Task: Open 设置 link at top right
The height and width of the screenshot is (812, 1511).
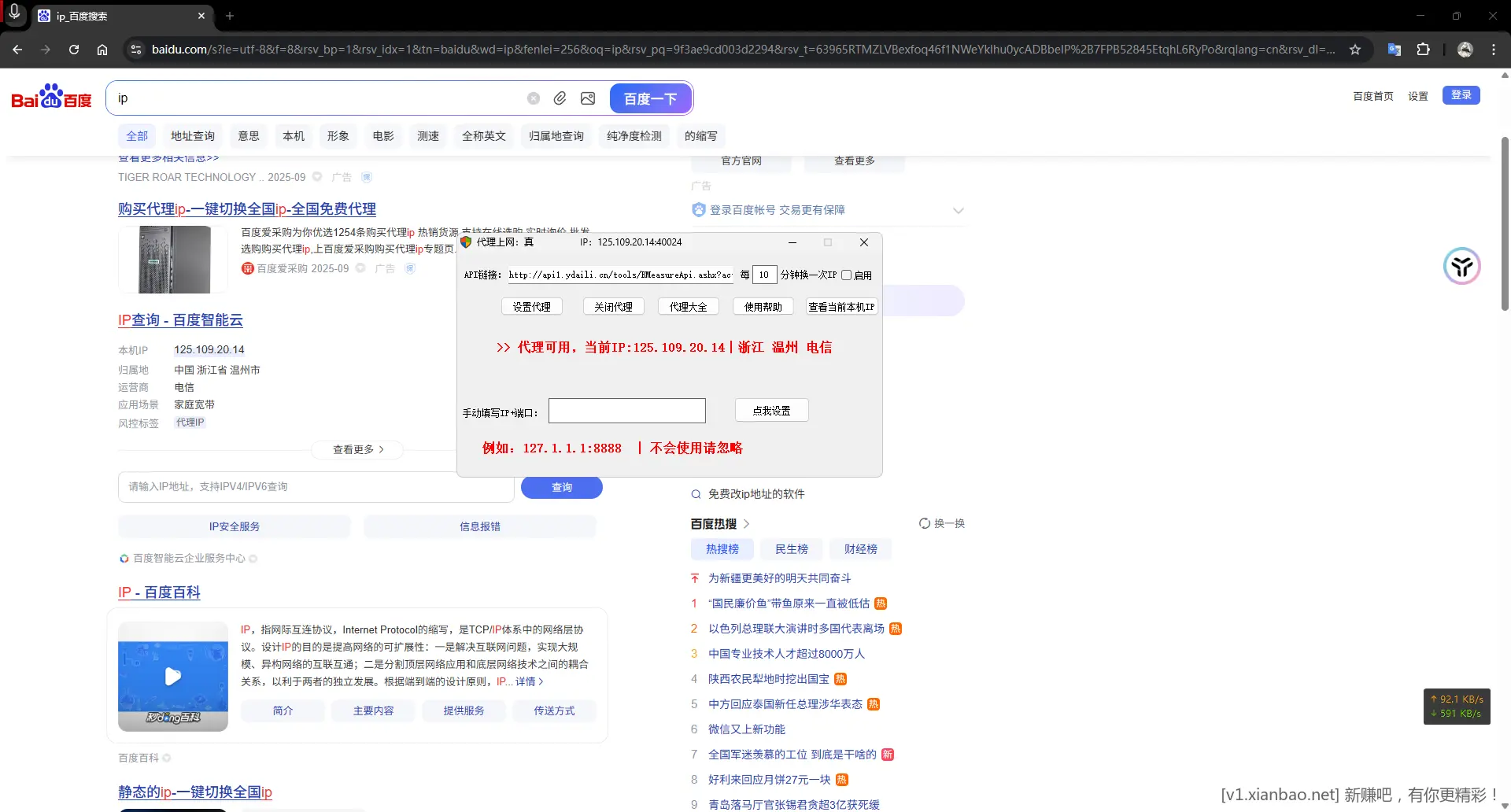Action: 1418,96
